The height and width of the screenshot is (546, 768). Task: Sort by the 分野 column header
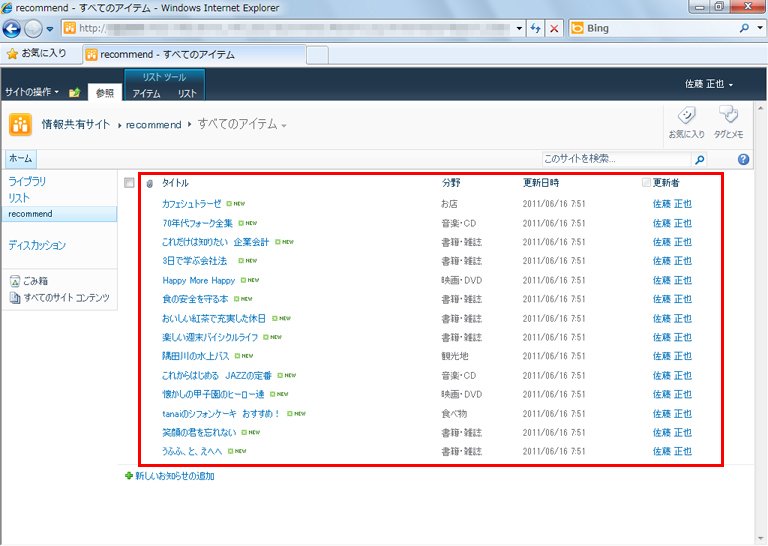451,183
